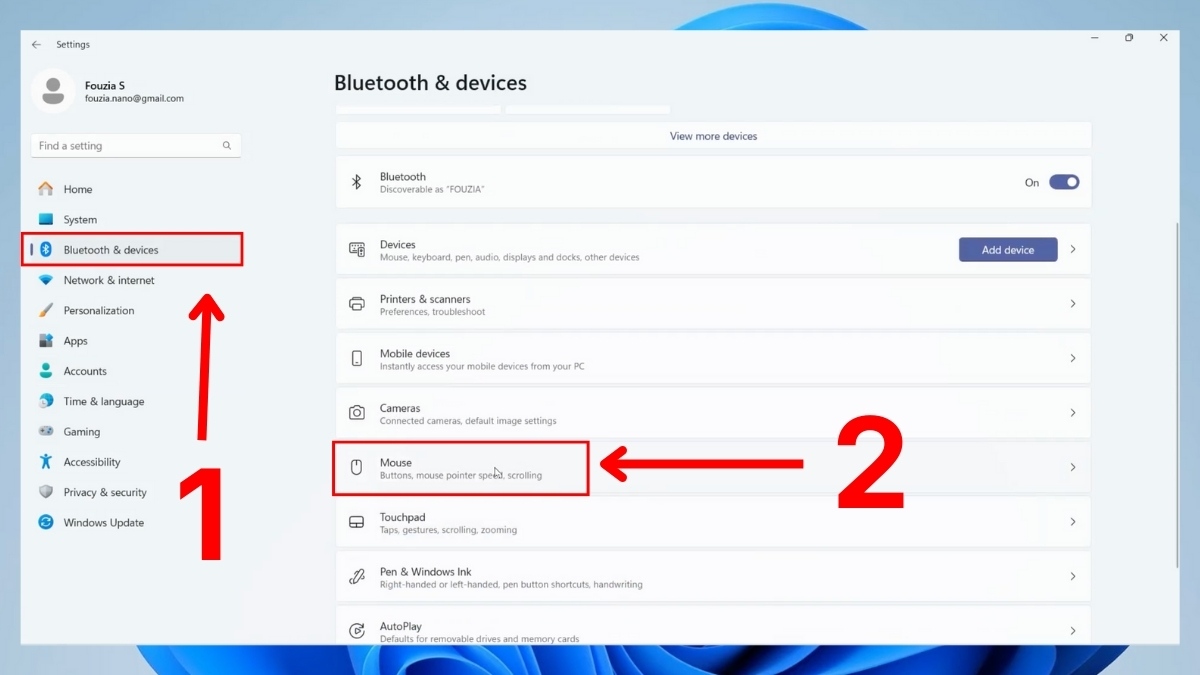Click the user profile avatar
Viewport: 1200px width, 675px height.
point(53,91)
